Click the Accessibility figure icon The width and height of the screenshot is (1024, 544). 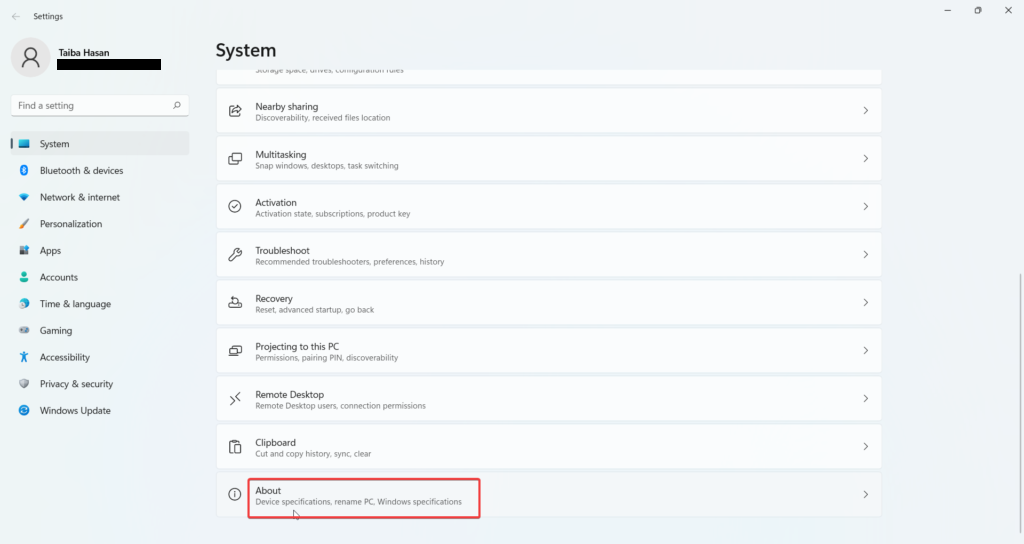click(x=24, y=357)
